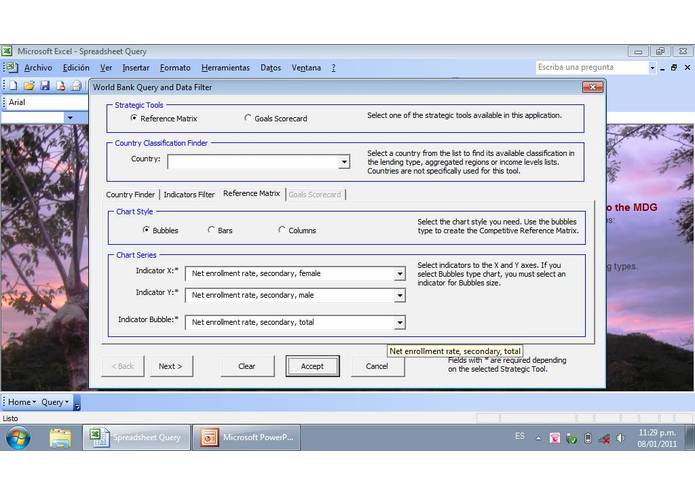Open the Home toolbar dropdown
The image size is (695, 494).
[x=22, y=402]
